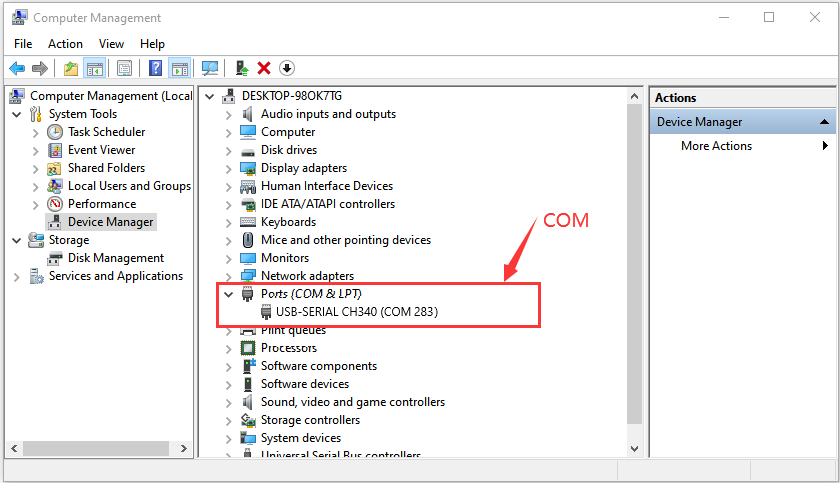Toggle Show/Hide Console Tree toolbar icon

click(x=95, y=68)
